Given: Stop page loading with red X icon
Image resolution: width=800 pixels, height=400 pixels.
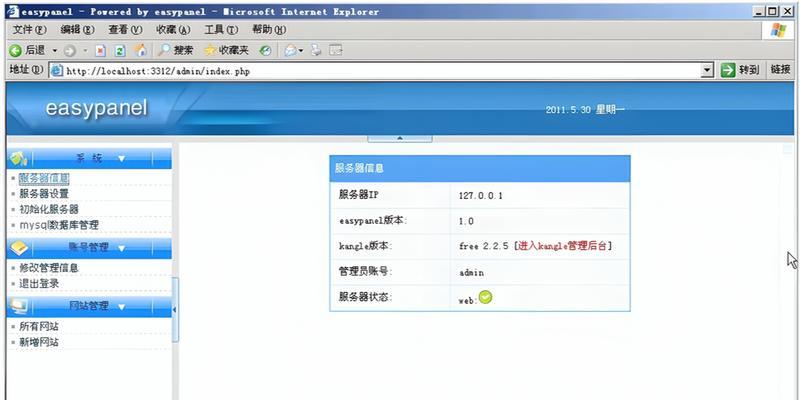Looking at the screenshot, I should coord(101,51).
